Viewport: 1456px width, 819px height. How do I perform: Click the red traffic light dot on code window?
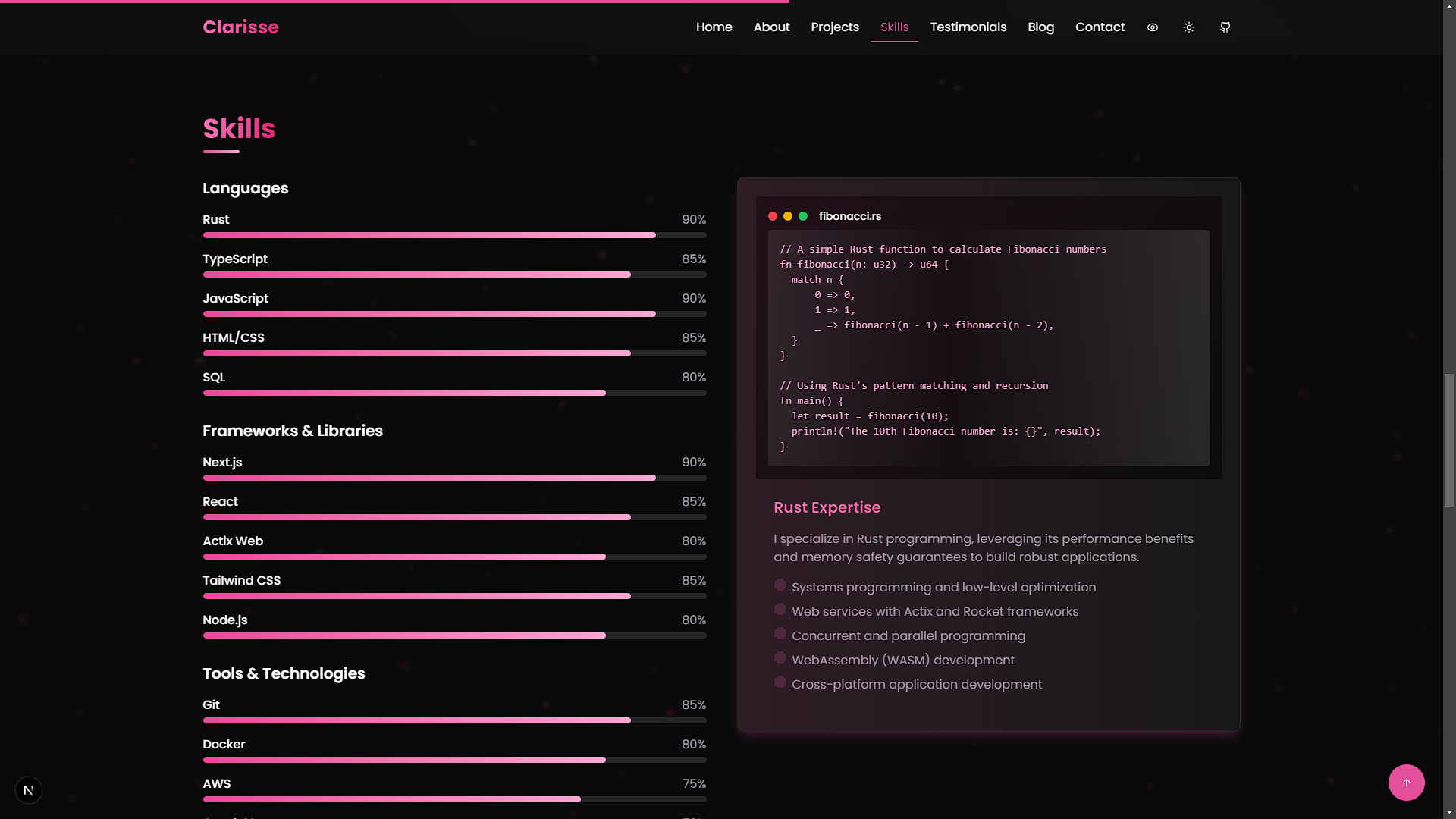coord(772,216)
